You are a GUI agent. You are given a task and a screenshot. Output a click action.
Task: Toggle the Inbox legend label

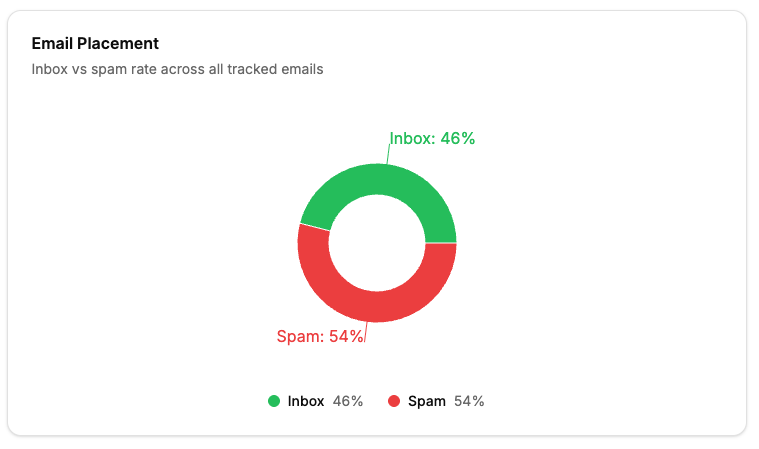tap(306, 401)
